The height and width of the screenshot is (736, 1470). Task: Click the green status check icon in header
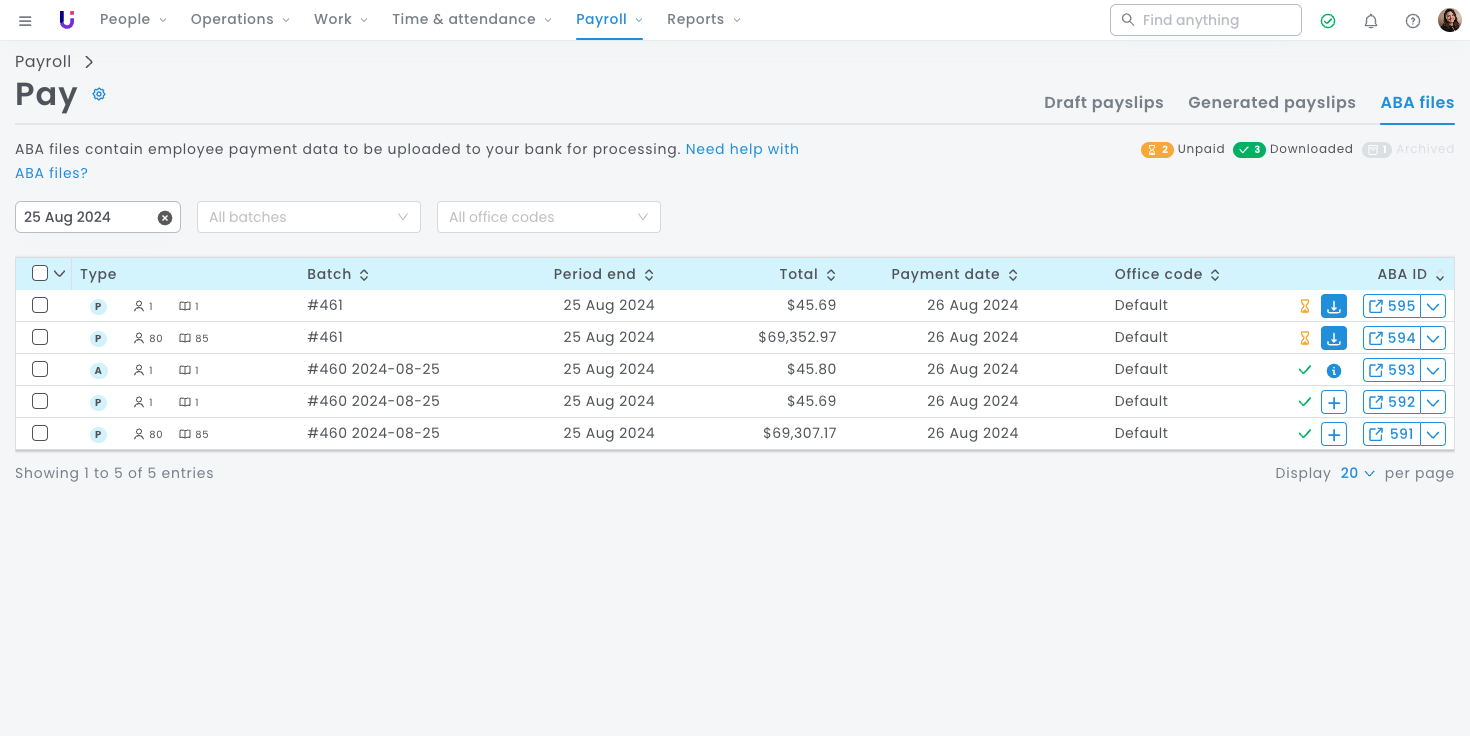click(x=1328, y=20)
